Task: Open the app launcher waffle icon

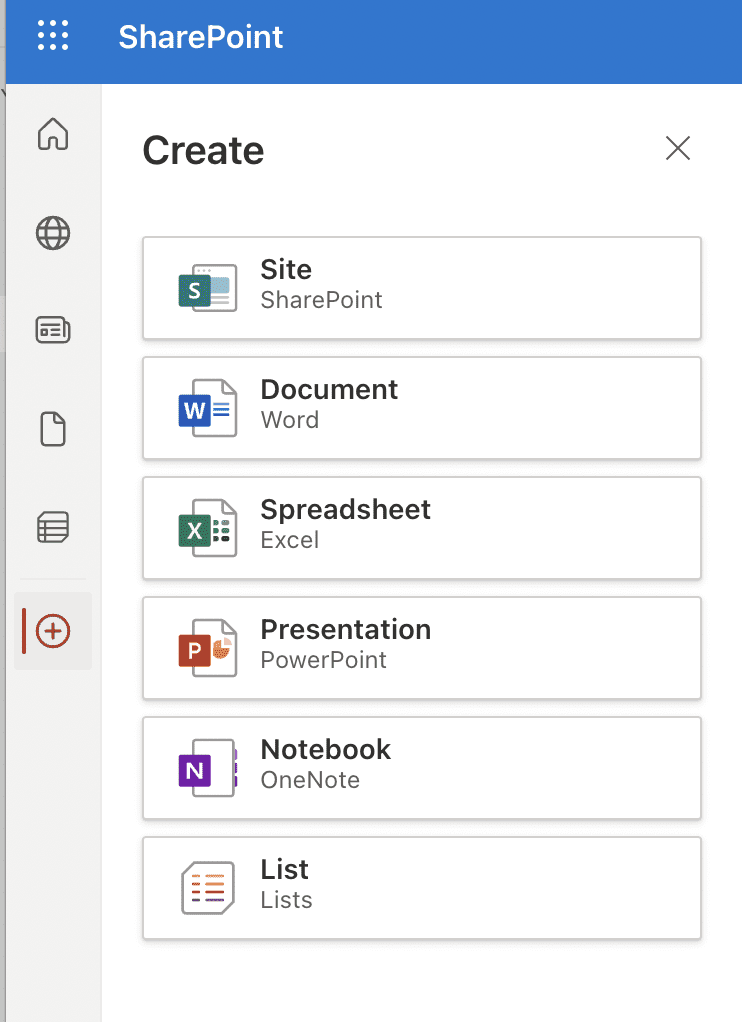Action: click(53, 35)
